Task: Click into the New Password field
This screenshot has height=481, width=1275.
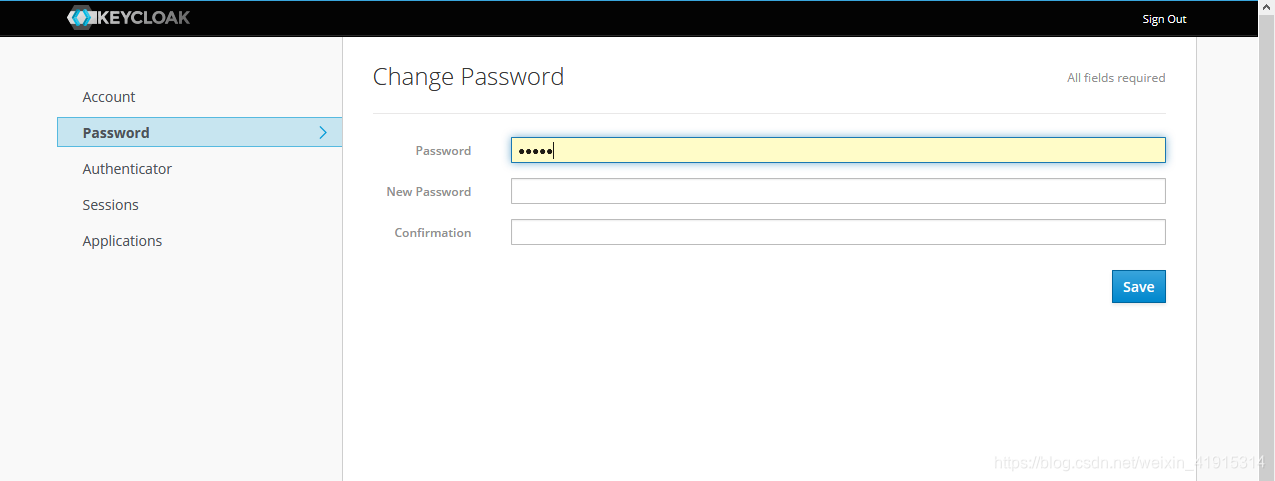Action: click(838, 191)
